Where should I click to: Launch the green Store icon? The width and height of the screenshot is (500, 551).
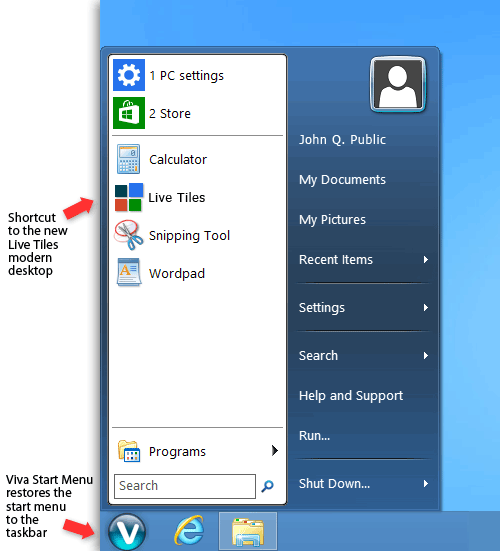[x=129, y=113]
